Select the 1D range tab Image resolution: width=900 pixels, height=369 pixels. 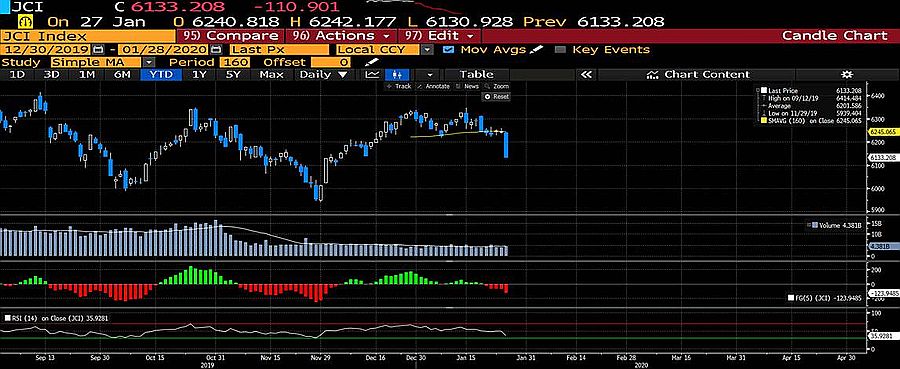[17, 75]
